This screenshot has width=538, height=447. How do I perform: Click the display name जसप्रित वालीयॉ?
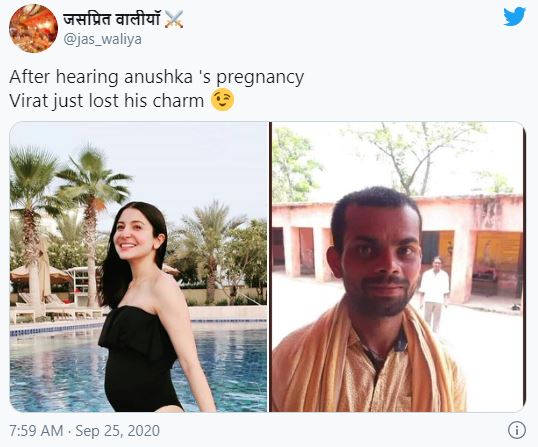[x=112, y=19]
